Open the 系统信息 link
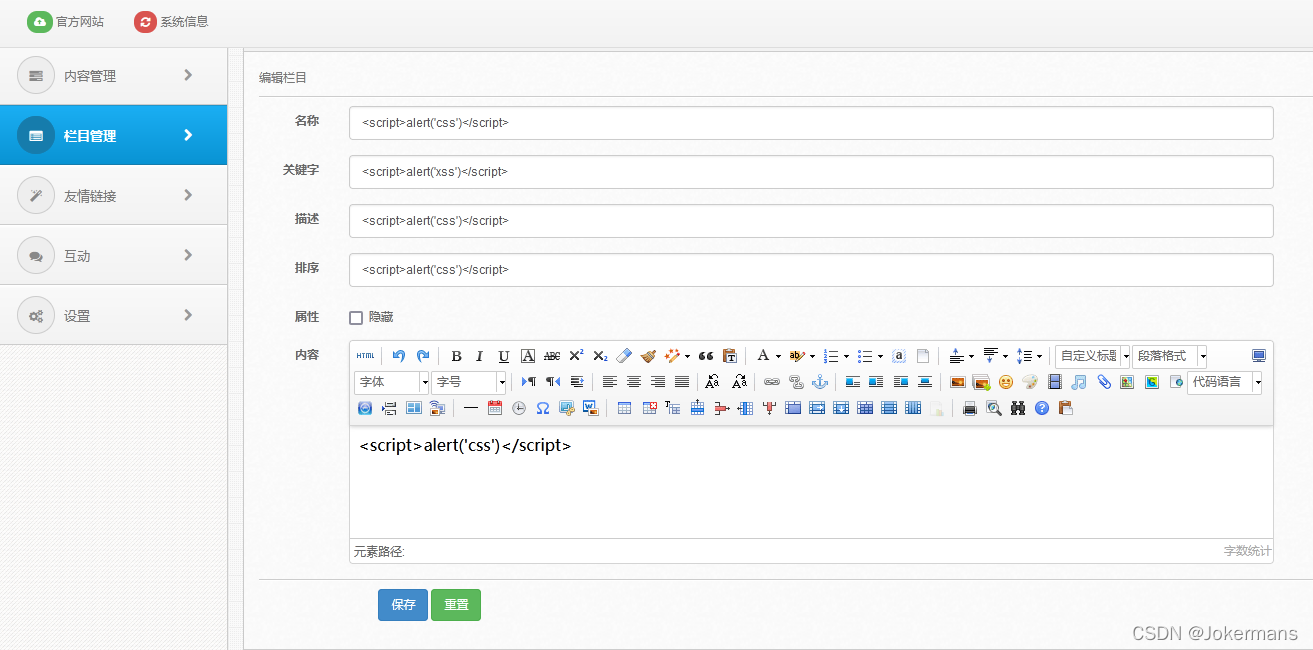1313x650 pixels. (x=172, y=21)
